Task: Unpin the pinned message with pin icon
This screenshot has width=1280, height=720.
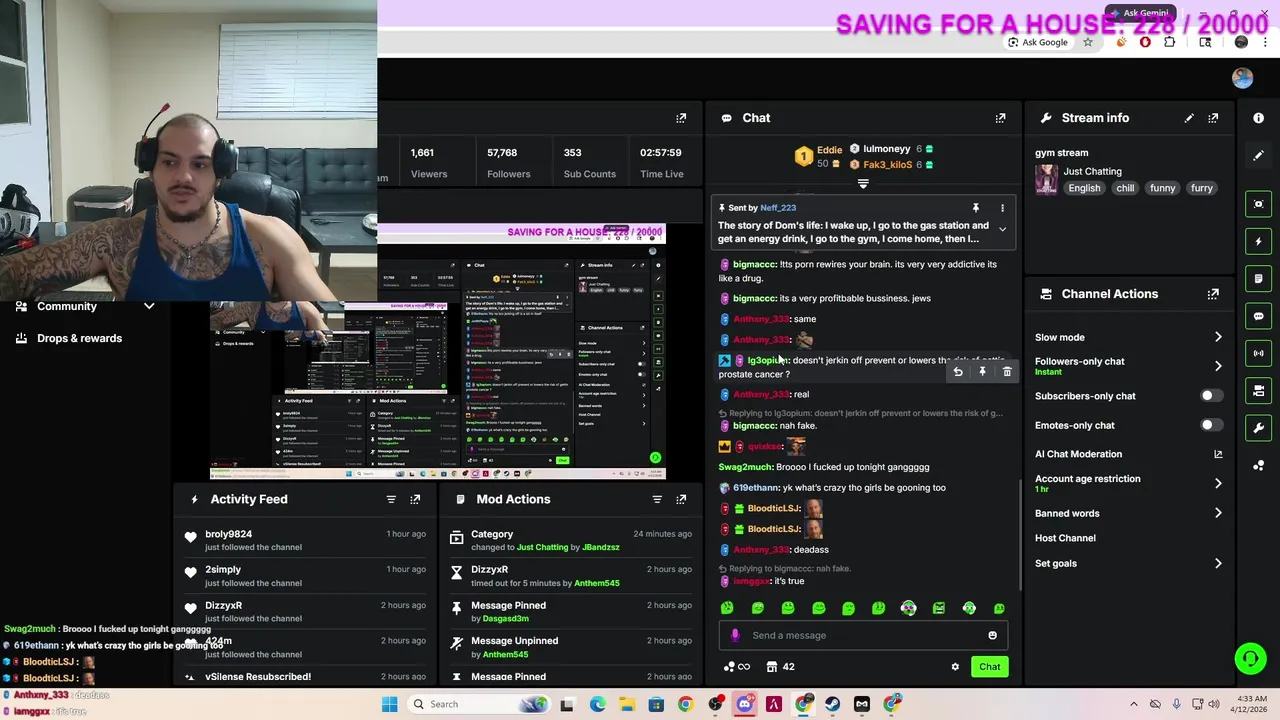Action: (976, 208)
